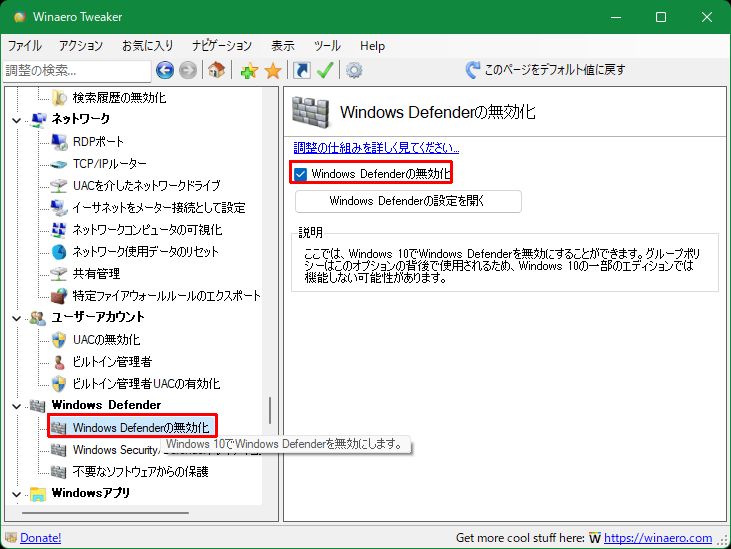Click the green checkmark apply icon
Image resolution: width=731 pixels, height=549 pixels.
324,70
